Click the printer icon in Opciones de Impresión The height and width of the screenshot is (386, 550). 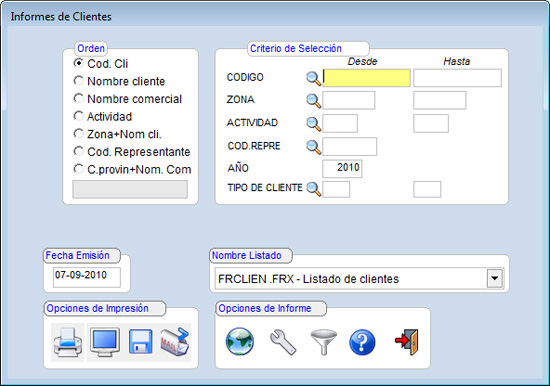(x=68, y=342)
